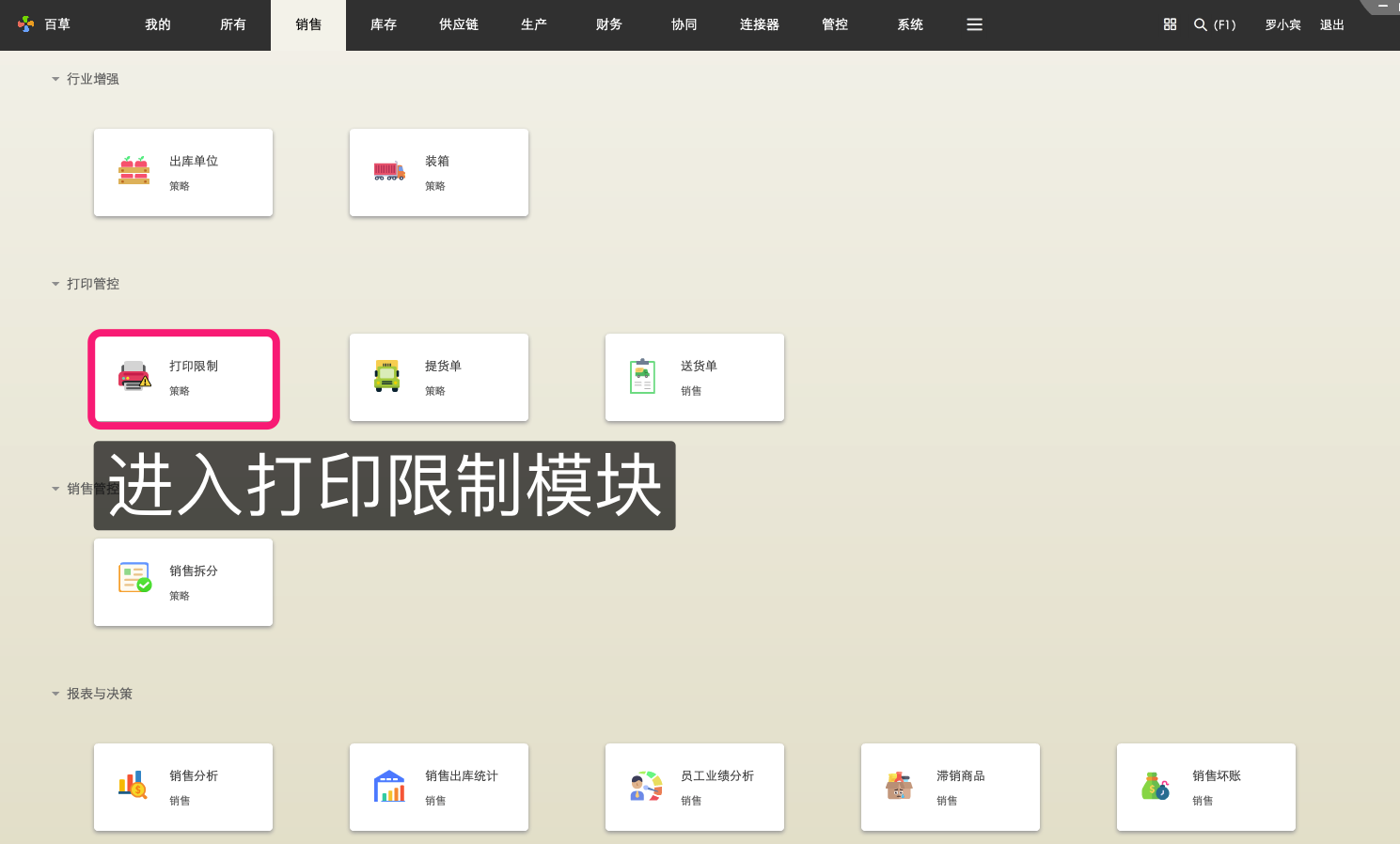The width and height of the screenshot is (1400, 844).
Task: Switch to the 我的 tab
Action: [158, 24]
